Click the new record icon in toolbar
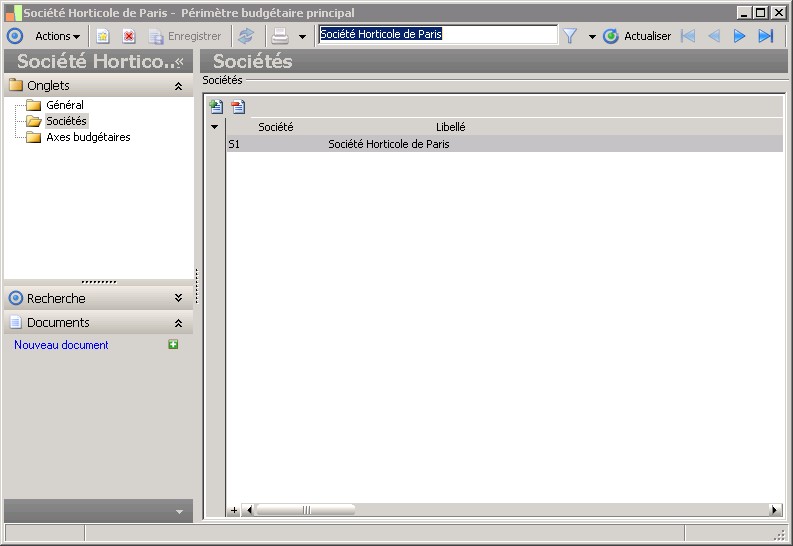793x546 pixels. pyautogui.click(x=103, y=36)
